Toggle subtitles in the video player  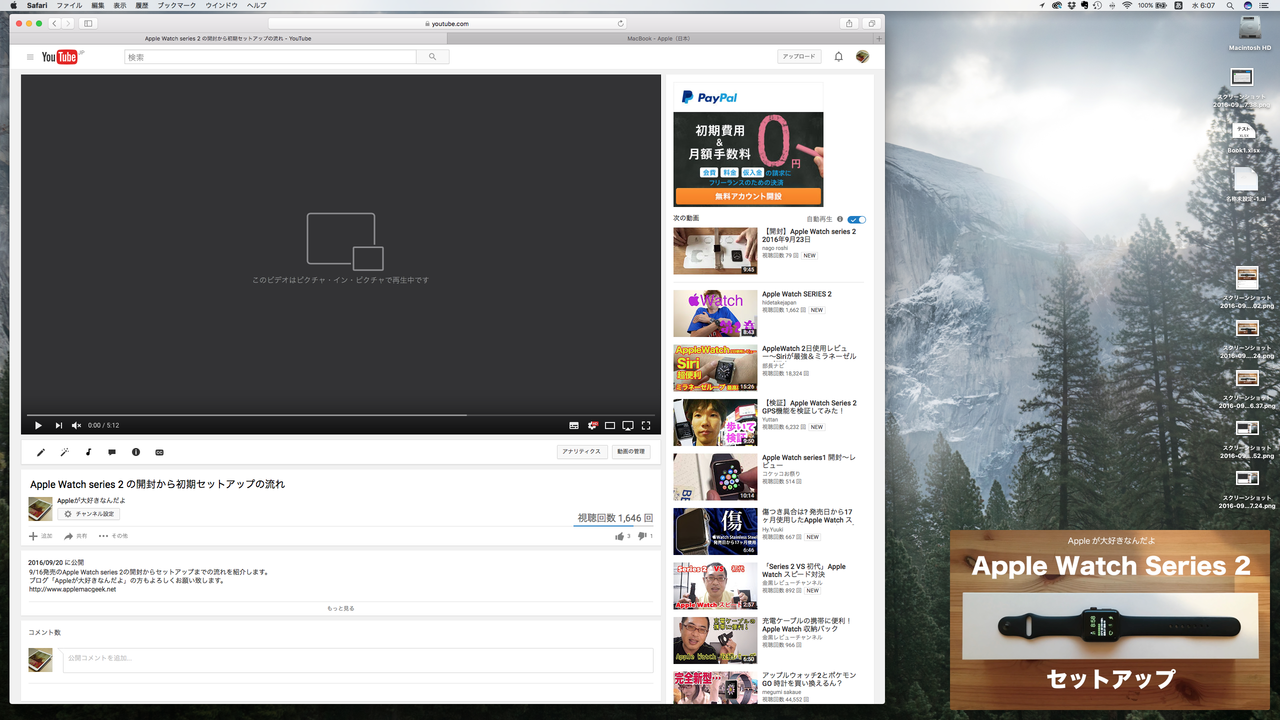pyautogui.click(x=574, y=426)
